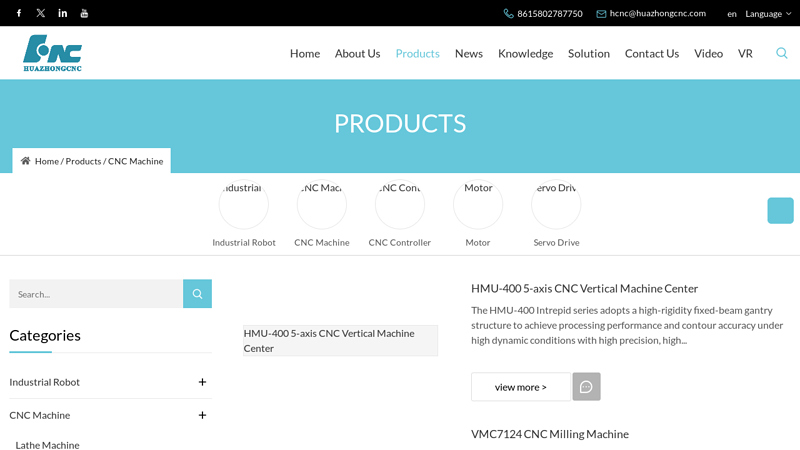Open the Lathe Machine subcategory
Image resolution: width=800 pixels, height=450 pixels.
click(x=47, y=445)
